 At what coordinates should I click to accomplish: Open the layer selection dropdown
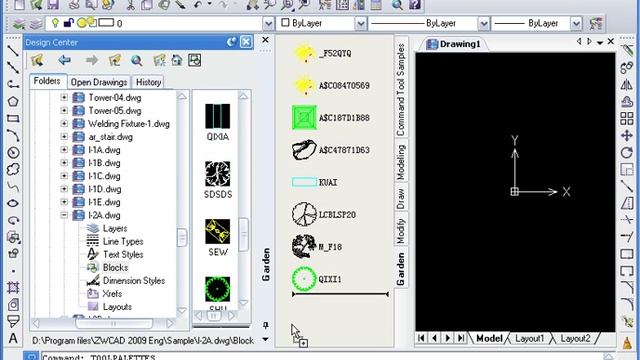point(268,24)
